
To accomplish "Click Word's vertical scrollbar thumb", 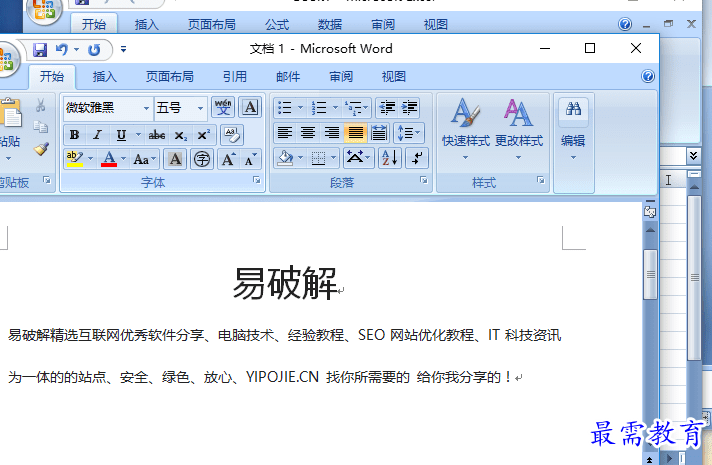I will (650, 274).
